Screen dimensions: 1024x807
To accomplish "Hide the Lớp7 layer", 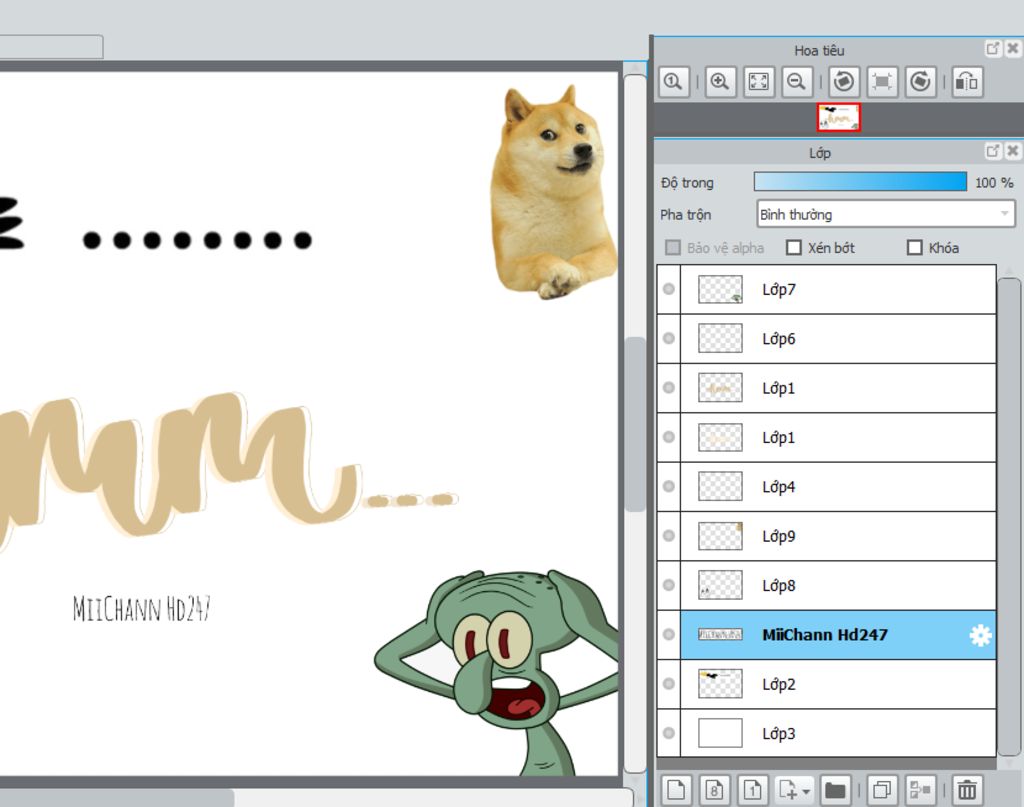I will 669,289.
